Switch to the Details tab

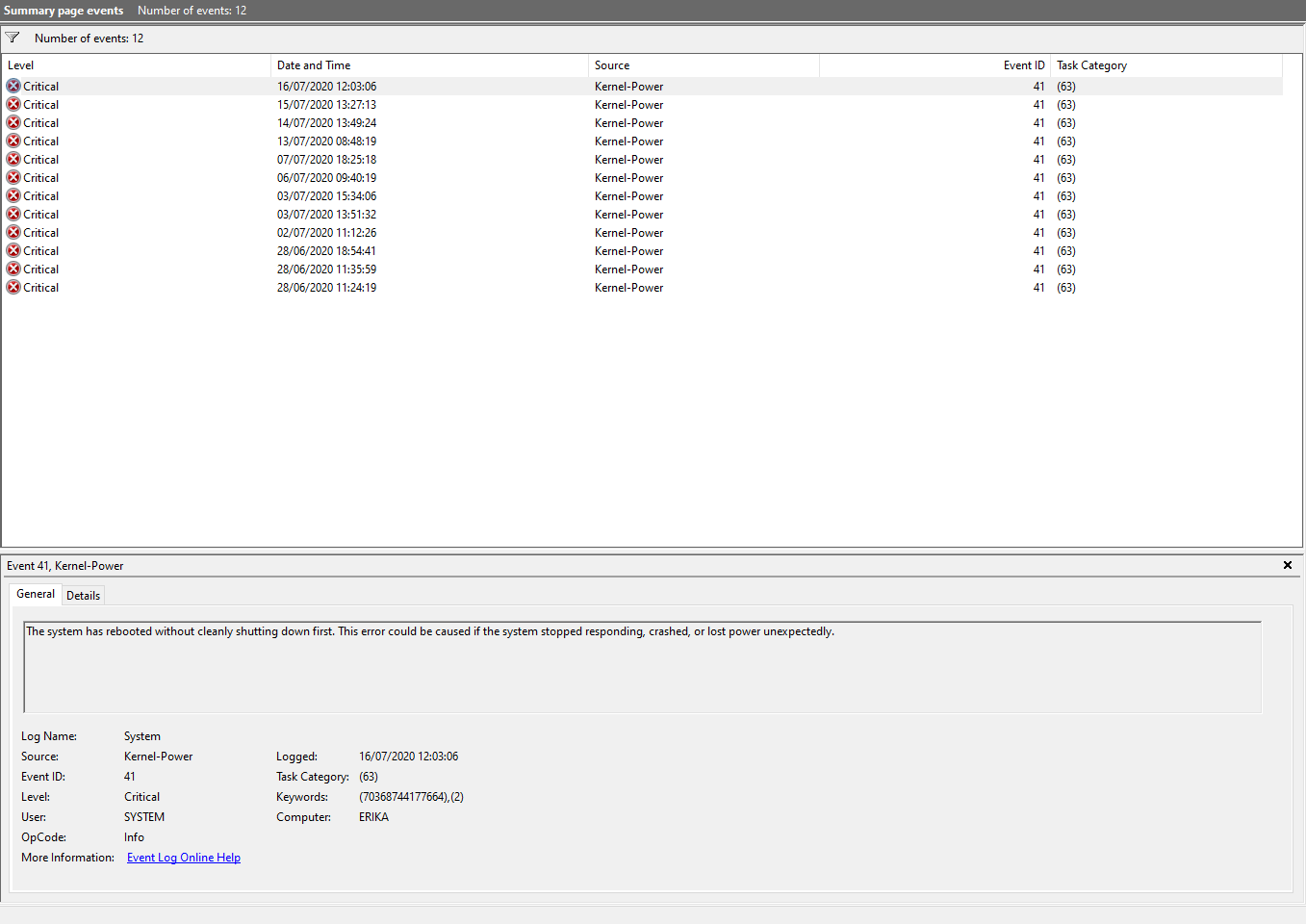pos(83,596)
